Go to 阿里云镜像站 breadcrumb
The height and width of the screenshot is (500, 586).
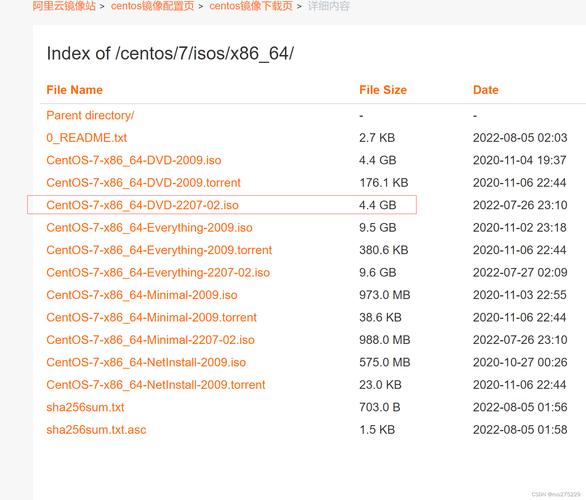(64, 6)
